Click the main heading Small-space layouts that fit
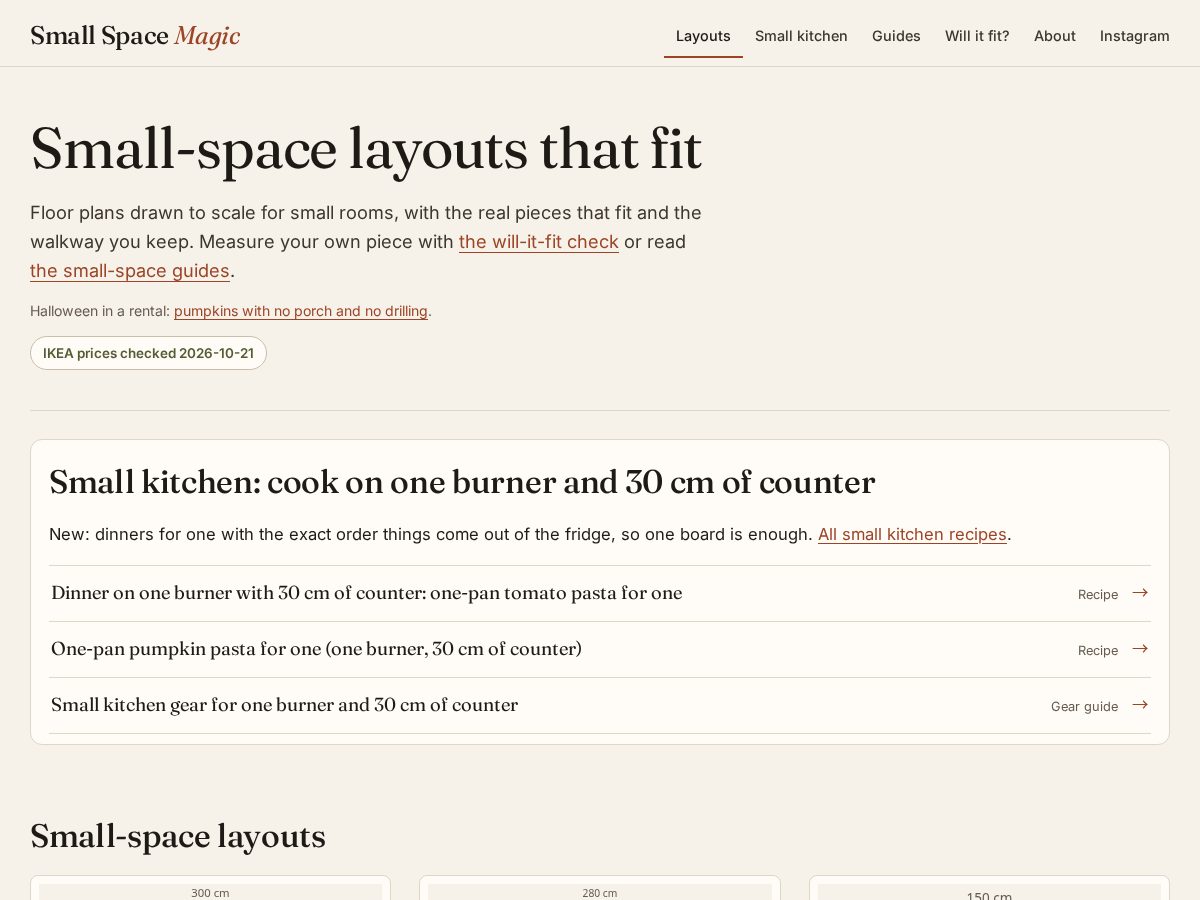Viewport: 1200px width, 900px height. pyautogui.click(x=366, y=149)
